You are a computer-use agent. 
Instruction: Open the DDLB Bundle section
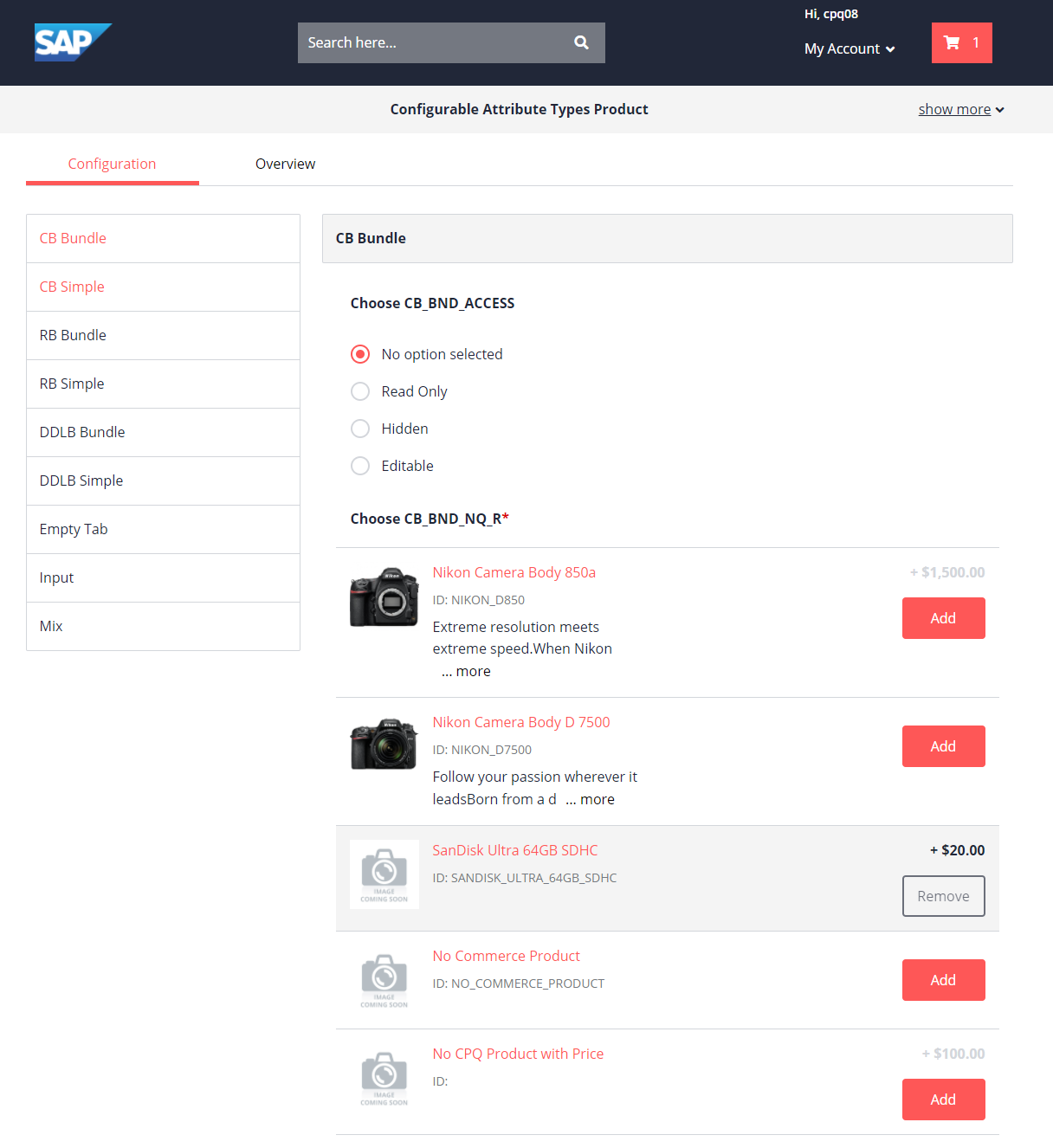click(x=82, y=432)
